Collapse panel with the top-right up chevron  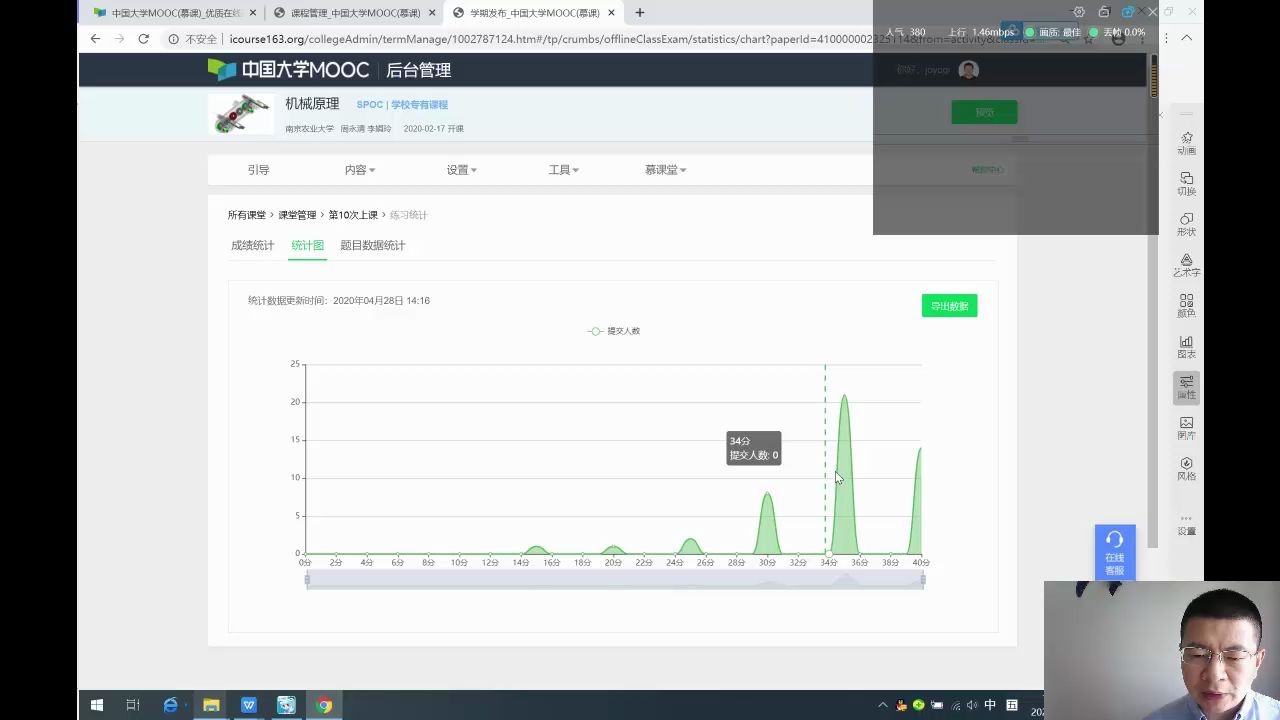(x=1187, y=38)
